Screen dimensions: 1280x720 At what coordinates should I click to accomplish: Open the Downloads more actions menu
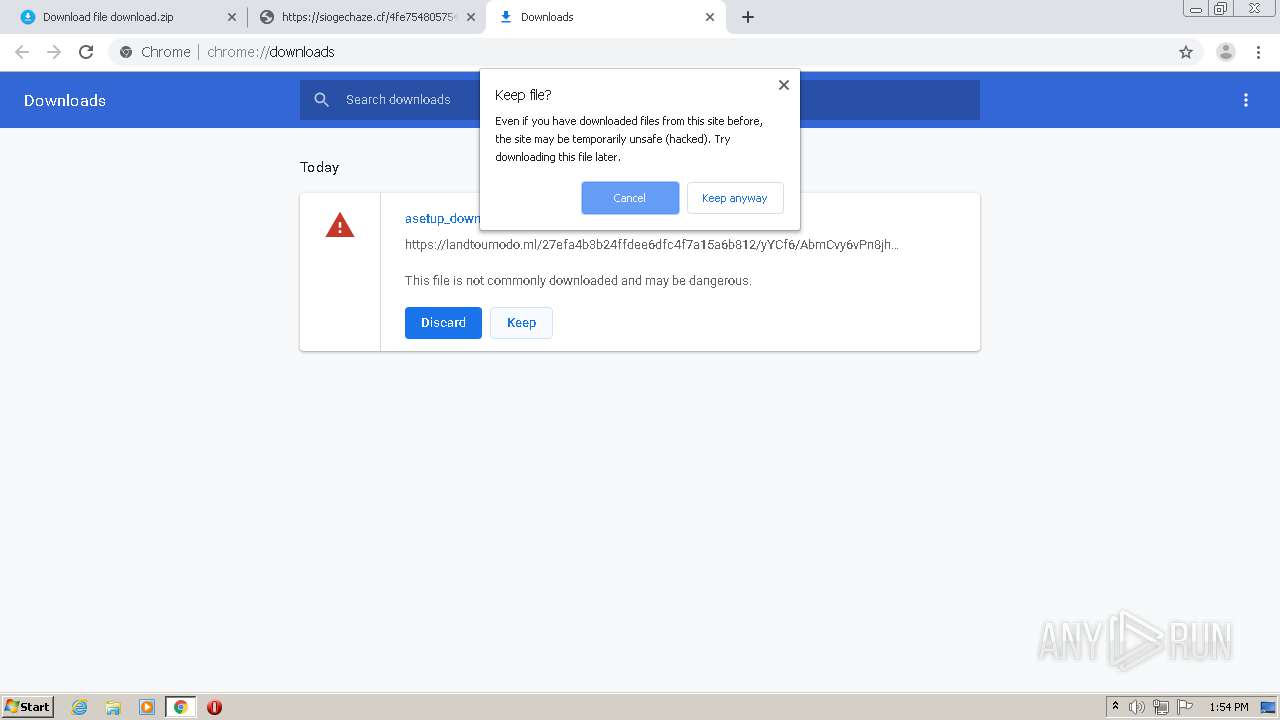tap(1246, 100)
